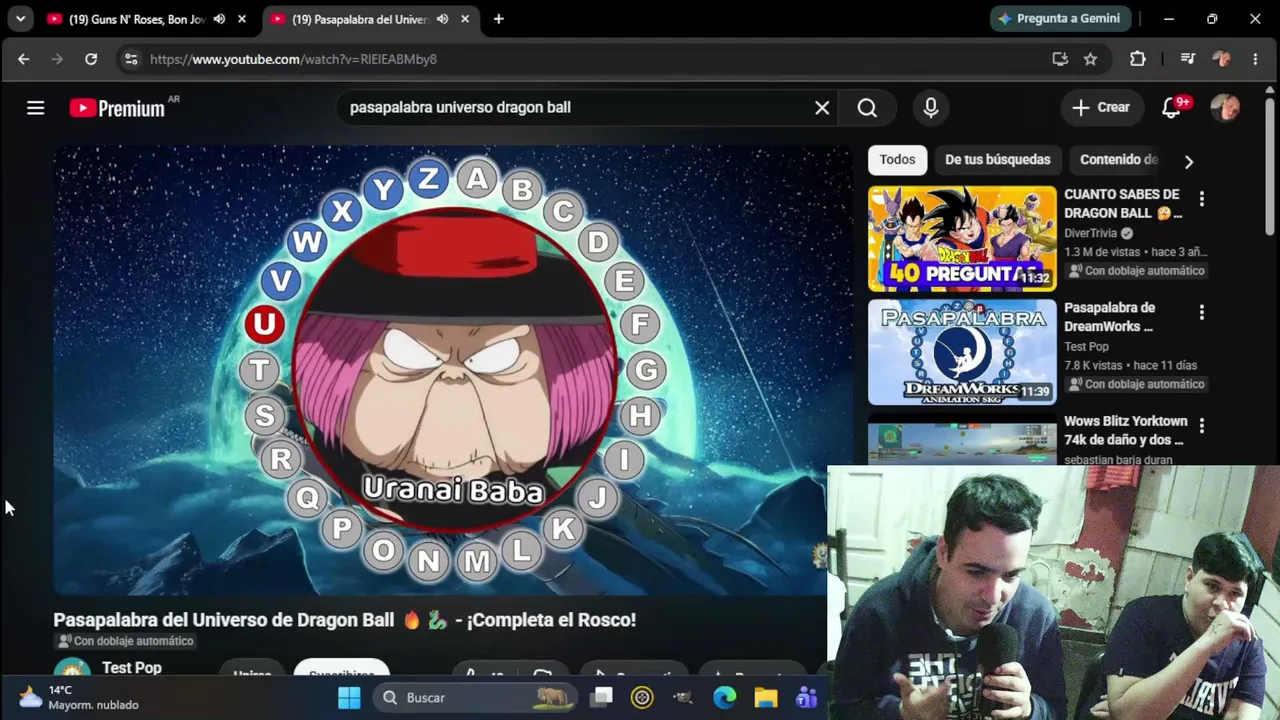
Task: Open options for Wows Blitz Yorktown video
Action: click(1202, 426)
